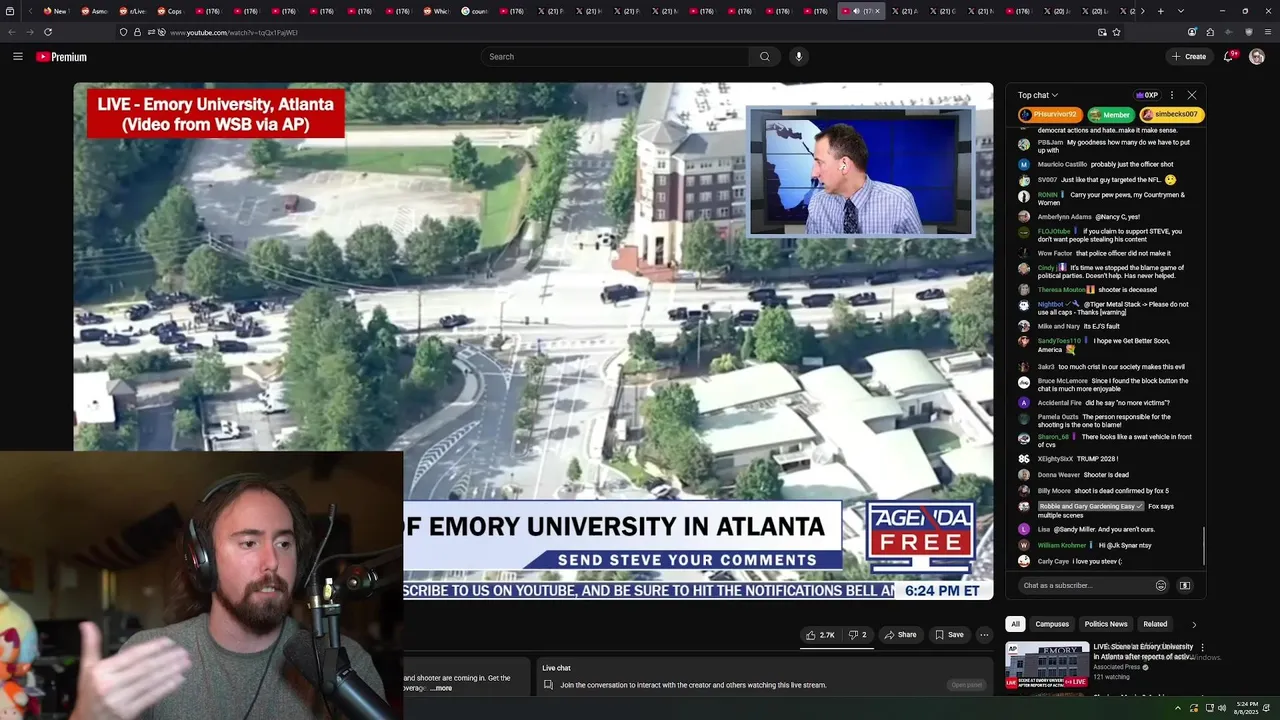
Task: Reload the page in browser toolbar
Action: tap(47, 32)
